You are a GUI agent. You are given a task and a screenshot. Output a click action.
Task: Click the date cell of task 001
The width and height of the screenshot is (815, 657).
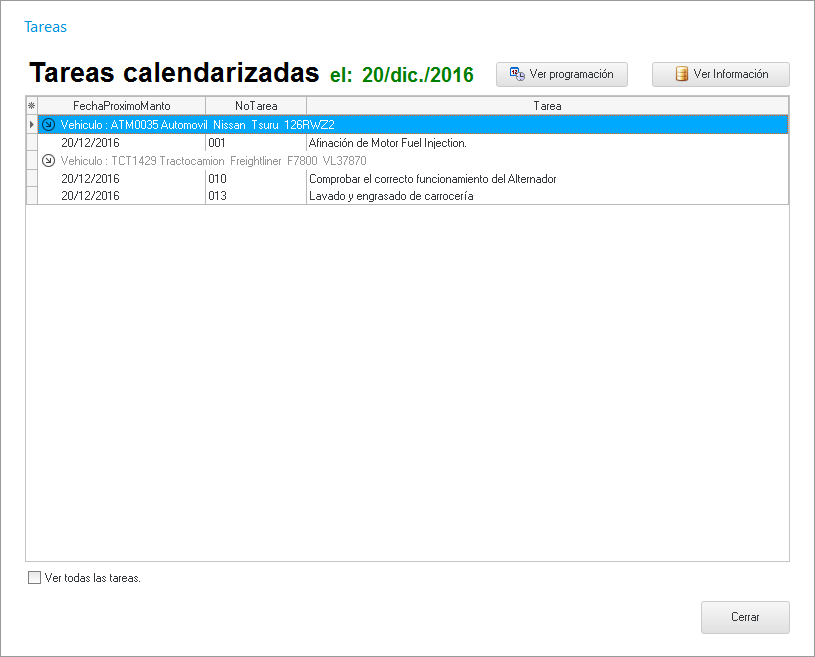(x=90, y=143)
